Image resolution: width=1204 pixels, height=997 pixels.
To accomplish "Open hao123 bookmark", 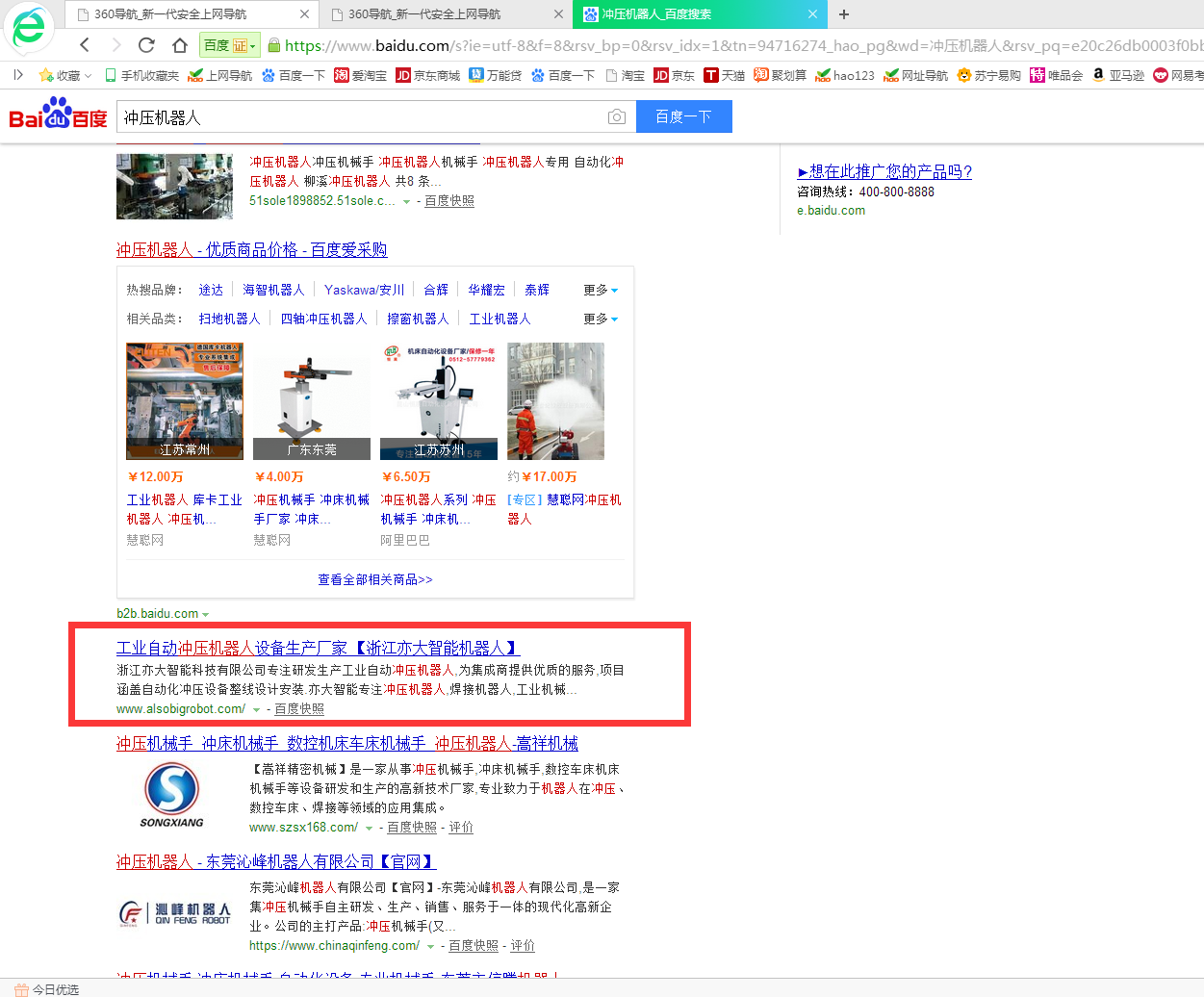I will coord(845,75).
